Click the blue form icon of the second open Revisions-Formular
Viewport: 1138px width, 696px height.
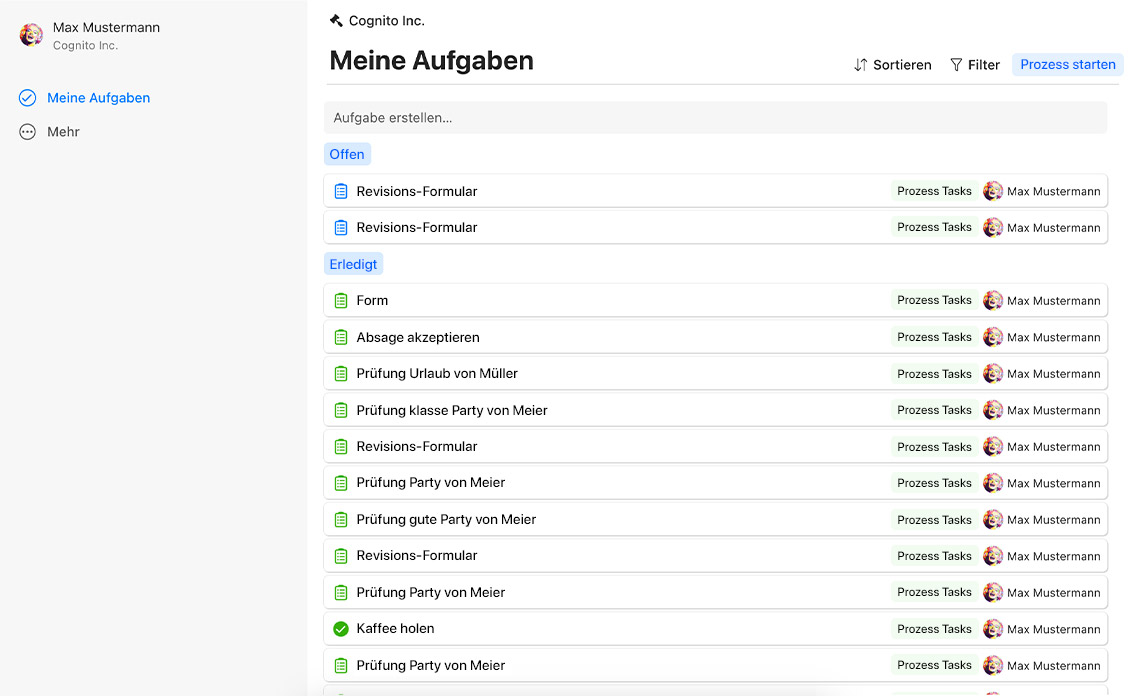(340, 228)
